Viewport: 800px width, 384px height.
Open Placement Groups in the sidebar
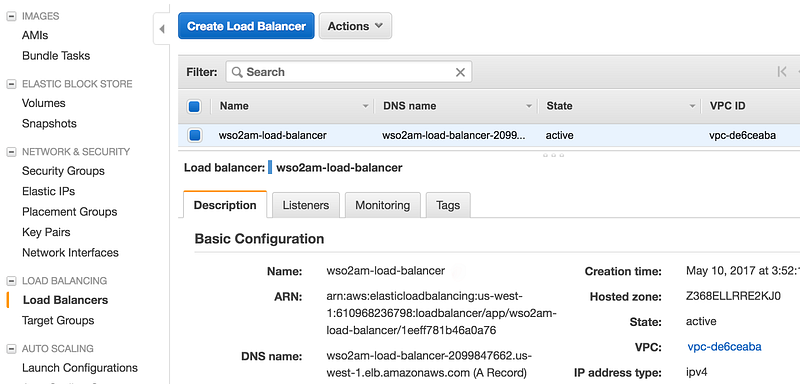coord(69,212)
